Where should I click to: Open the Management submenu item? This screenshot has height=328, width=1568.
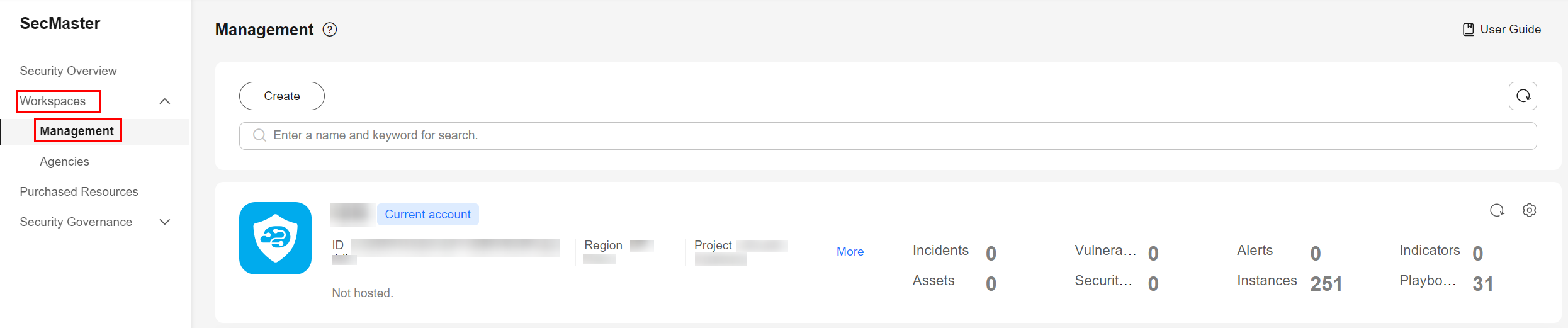[77, 131]
